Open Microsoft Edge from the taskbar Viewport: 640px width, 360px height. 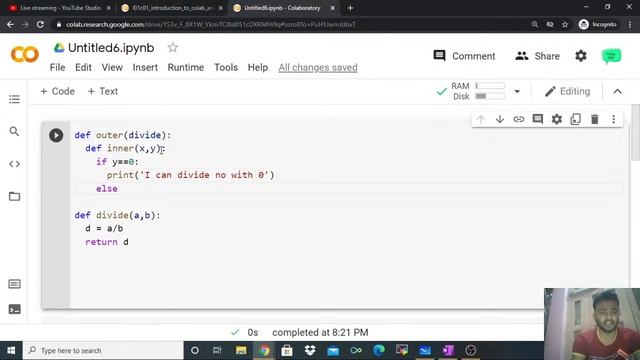point(379,351)
